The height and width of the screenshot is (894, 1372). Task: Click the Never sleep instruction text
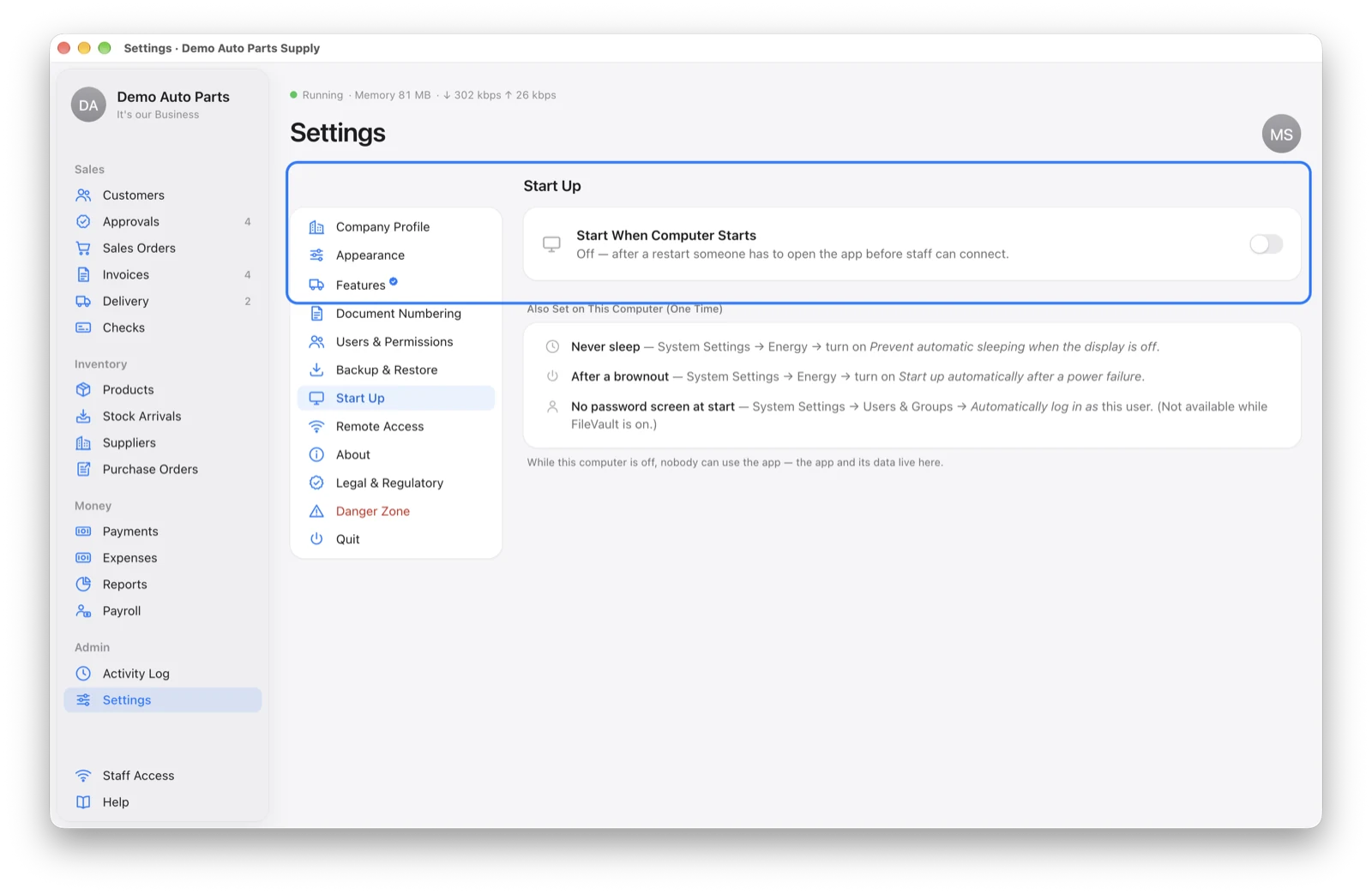(x=865, y=347)
